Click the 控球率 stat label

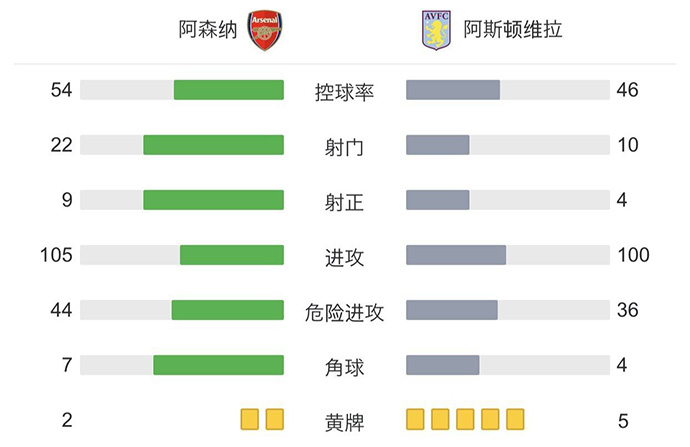(x=344, y=91)
